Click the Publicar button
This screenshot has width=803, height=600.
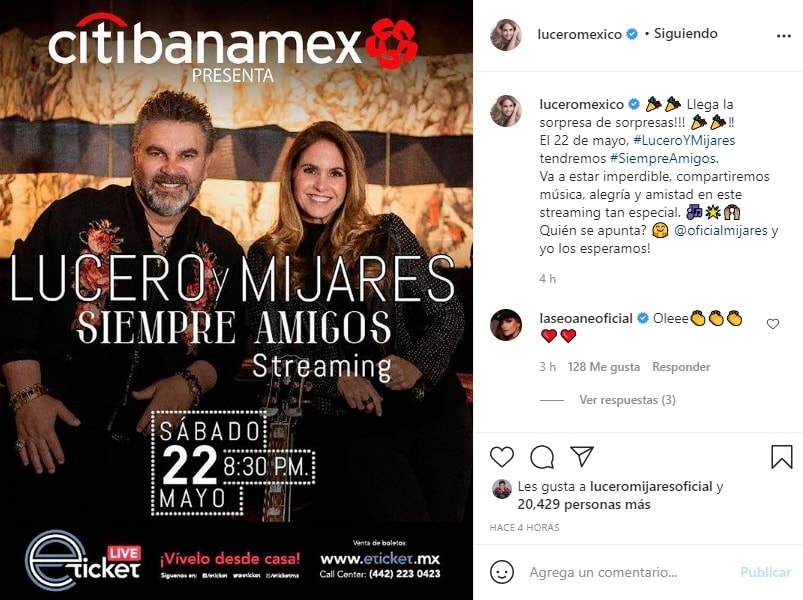tap(766, 572)
